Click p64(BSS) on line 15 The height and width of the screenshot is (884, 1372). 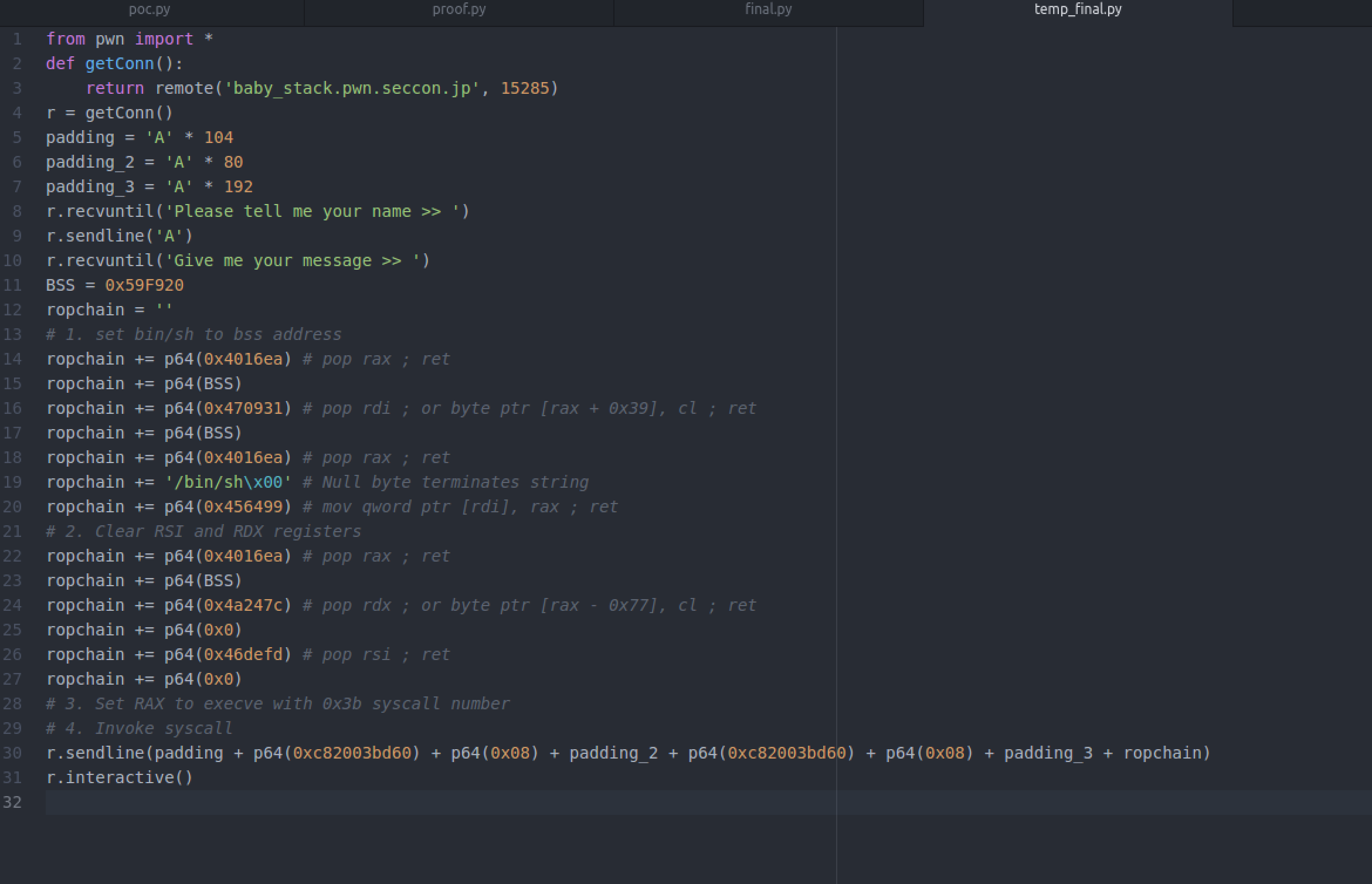point(203,384)
